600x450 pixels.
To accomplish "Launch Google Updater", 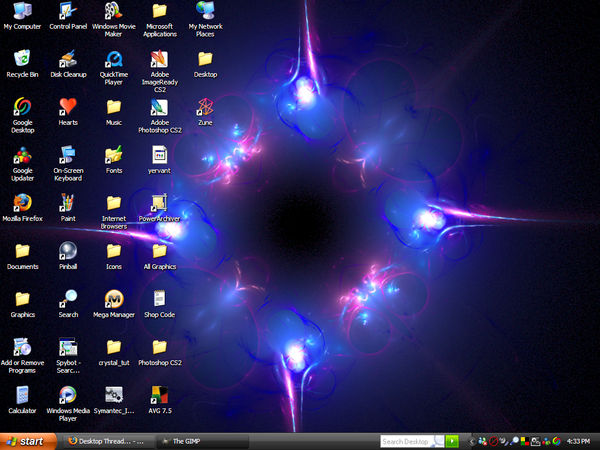I will 22,163.
